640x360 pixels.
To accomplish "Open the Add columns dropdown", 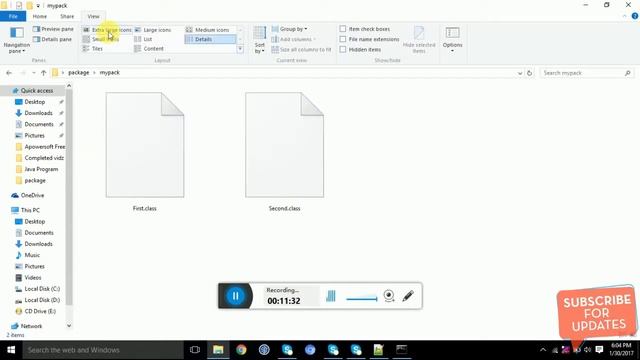I will point(294,39).
